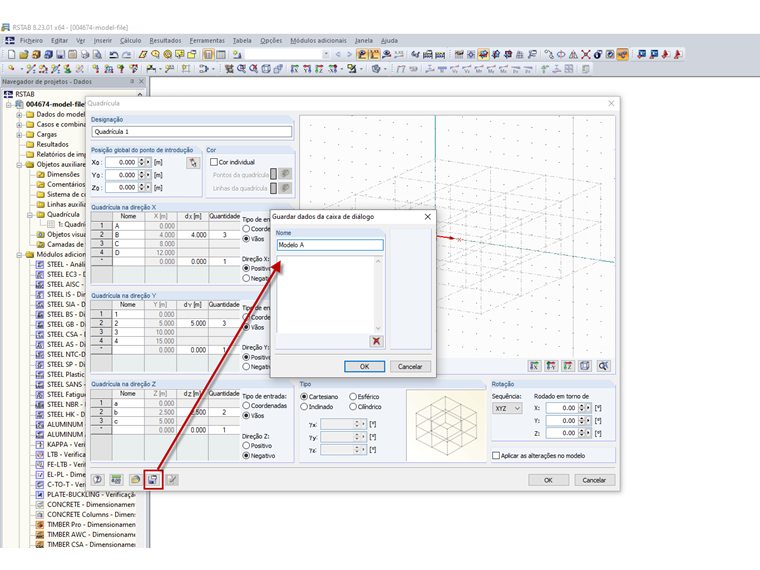Screen dimensions: 760x570
Task: Click the Undo arrow in the toolbar
Action: 114,54
